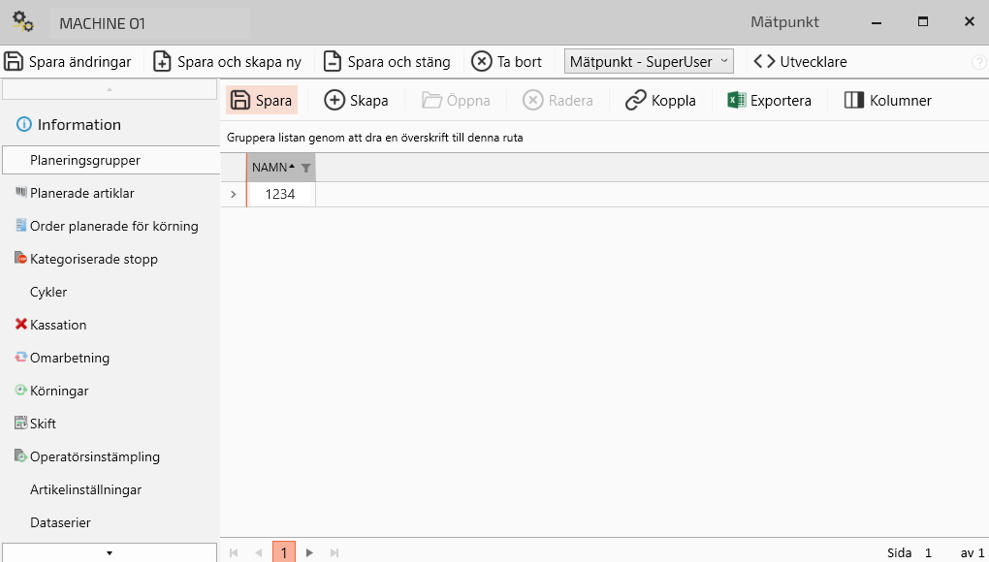
Task: Click the gears icon in title bar
Action: (x=22, y=22)
